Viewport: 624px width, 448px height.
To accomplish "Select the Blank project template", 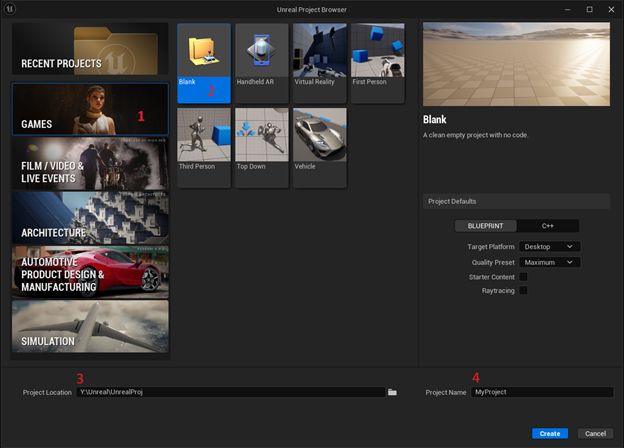I will tap(204, 62).
